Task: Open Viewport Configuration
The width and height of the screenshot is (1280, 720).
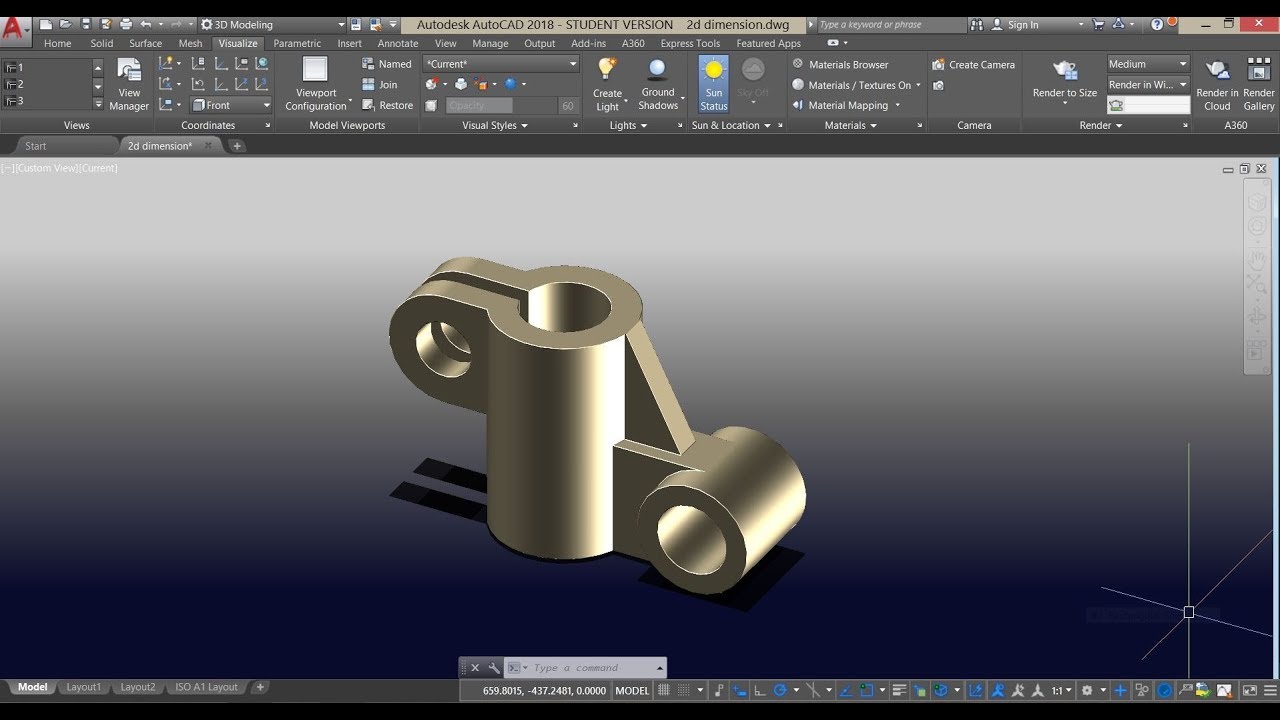Action: [x=316, y=85]
